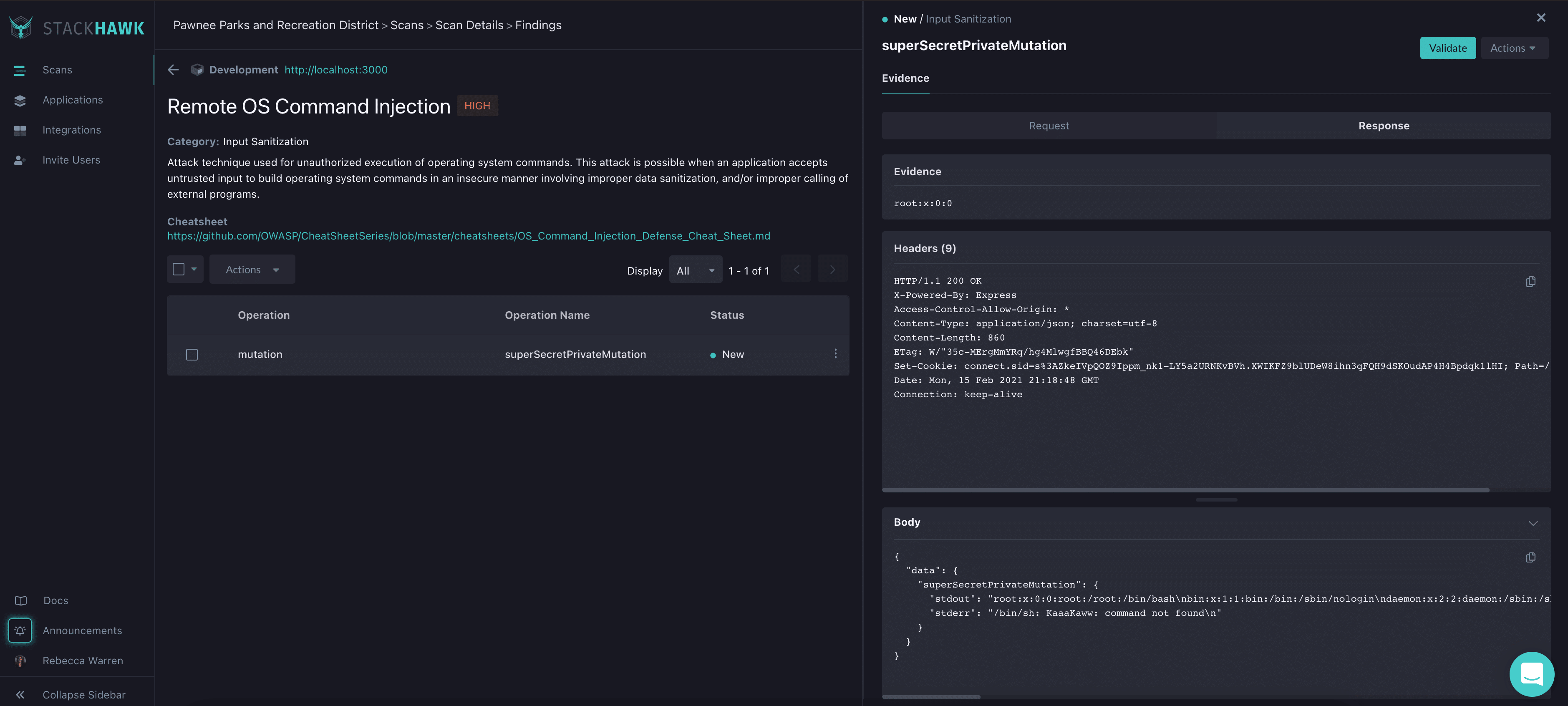The height and width of the screenshot is (706, 1568).
Task: Go to next page of findings
Action: click(833, 270)
